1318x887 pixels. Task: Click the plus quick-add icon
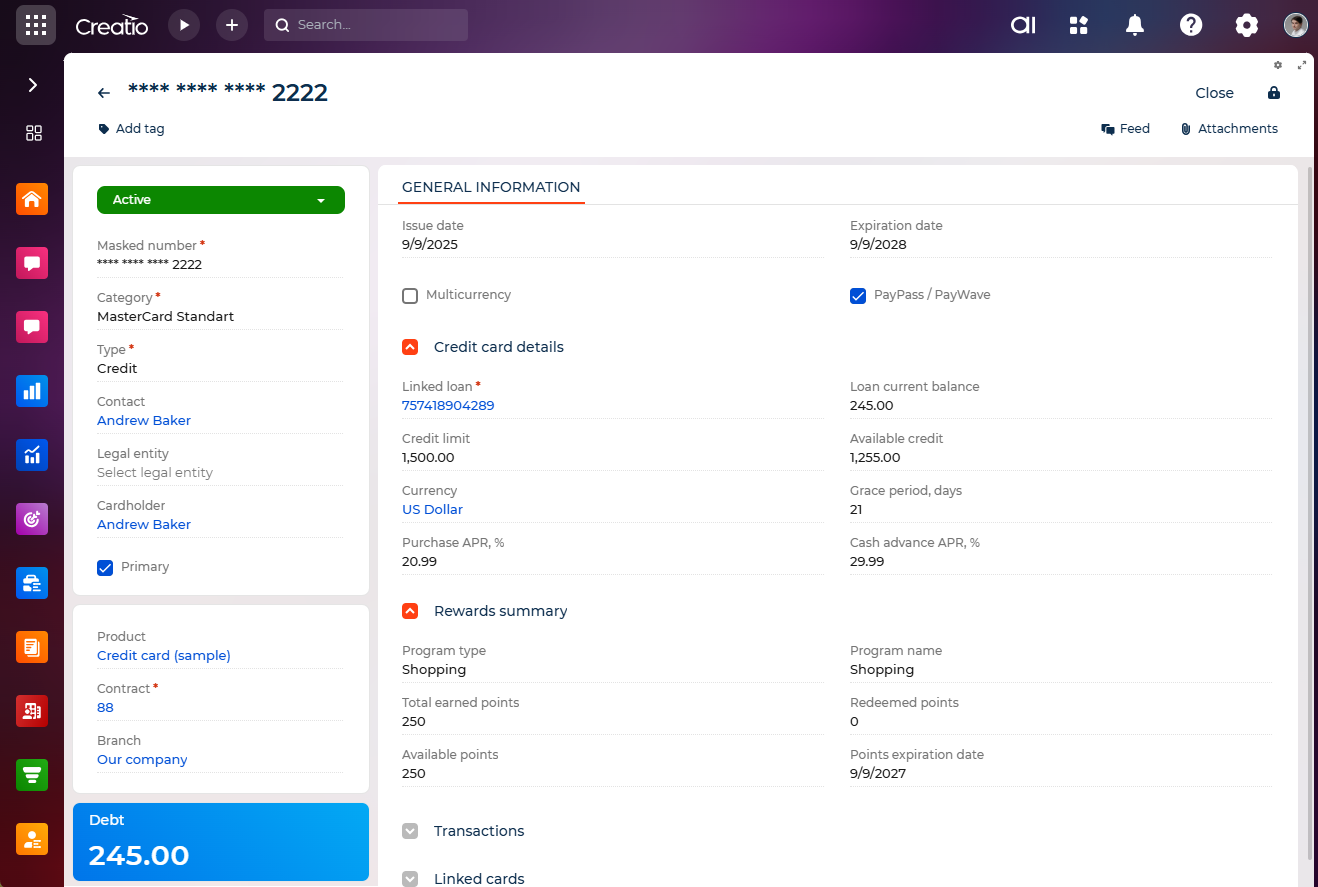pyautogui.click(x=232, y=25)
